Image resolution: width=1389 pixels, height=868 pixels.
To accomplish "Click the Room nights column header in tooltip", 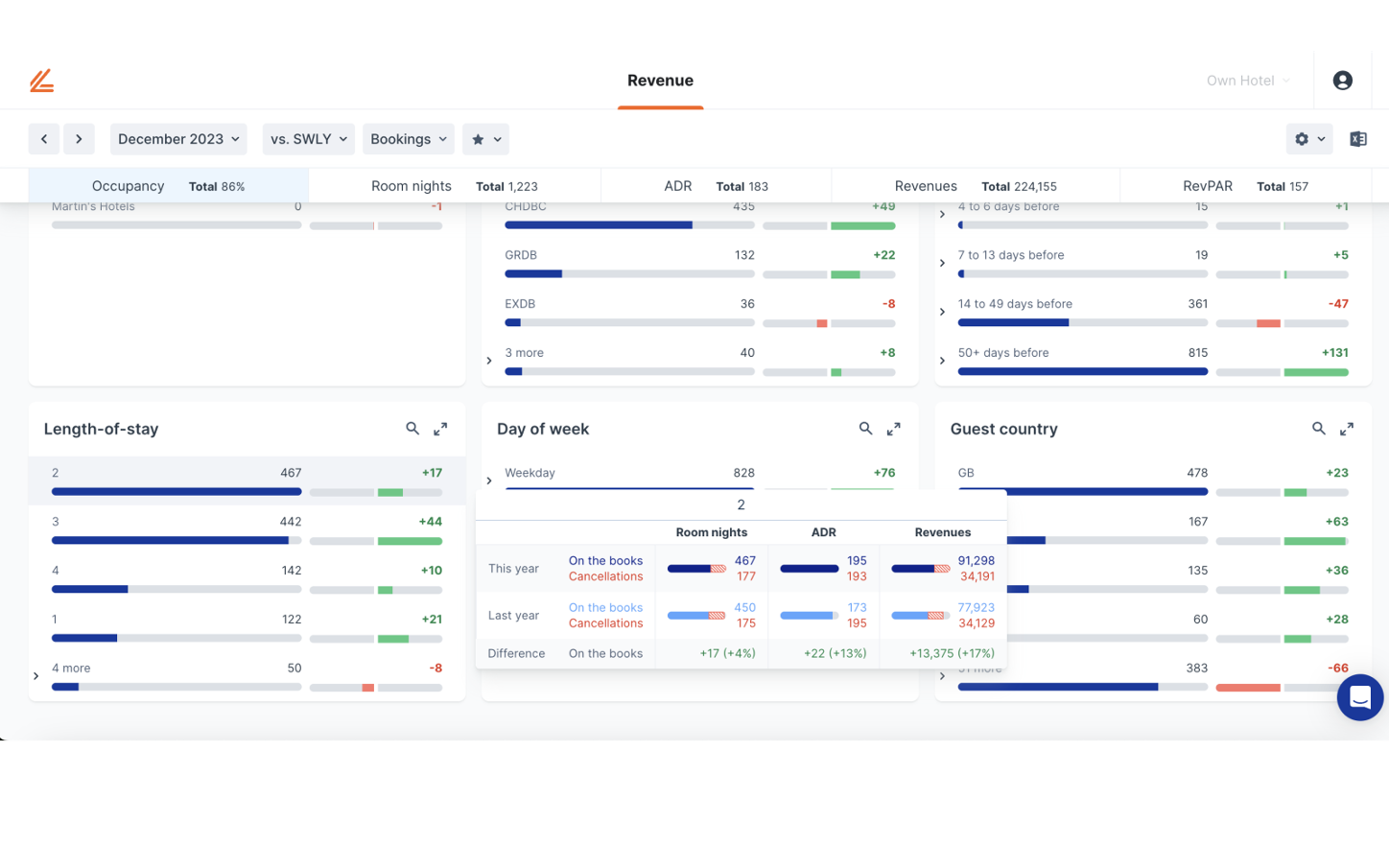I will pyautogui.click(x=712, y=532).
